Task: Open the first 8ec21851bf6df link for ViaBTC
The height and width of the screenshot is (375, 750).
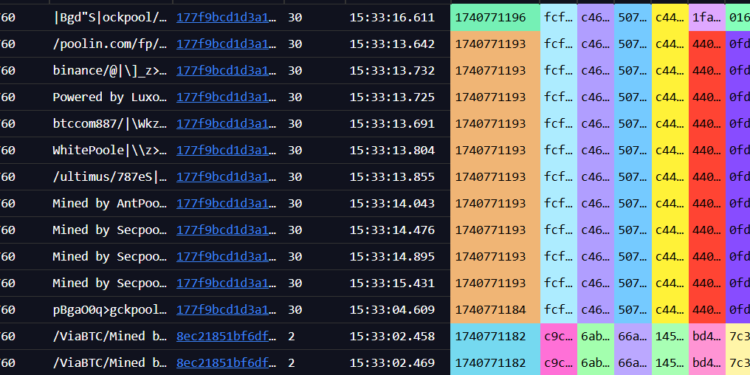Action: click(226, 336)
